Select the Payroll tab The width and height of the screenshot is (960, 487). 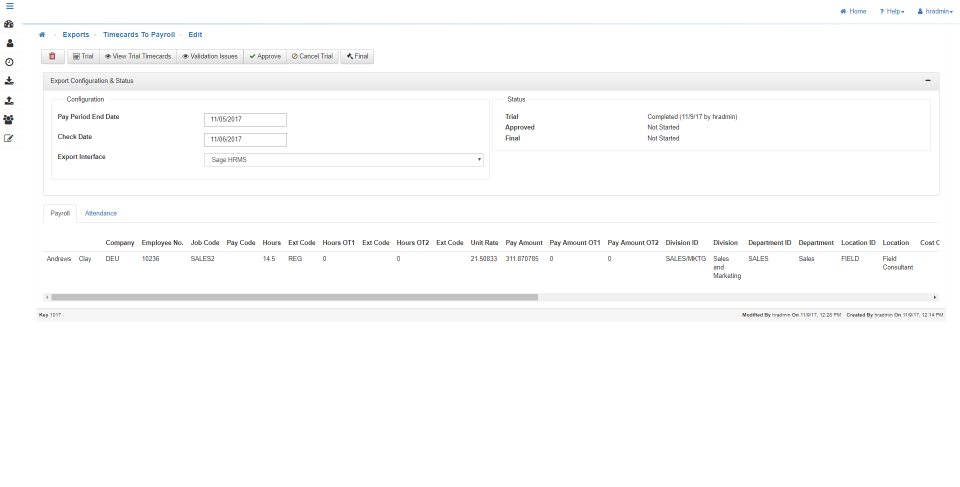coord(60,214)
